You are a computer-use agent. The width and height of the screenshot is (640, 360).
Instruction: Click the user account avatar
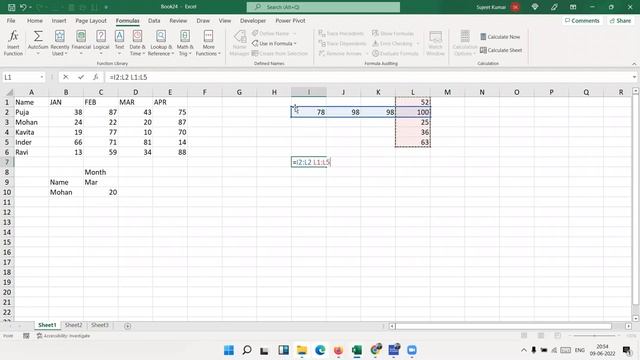point(515,7)
